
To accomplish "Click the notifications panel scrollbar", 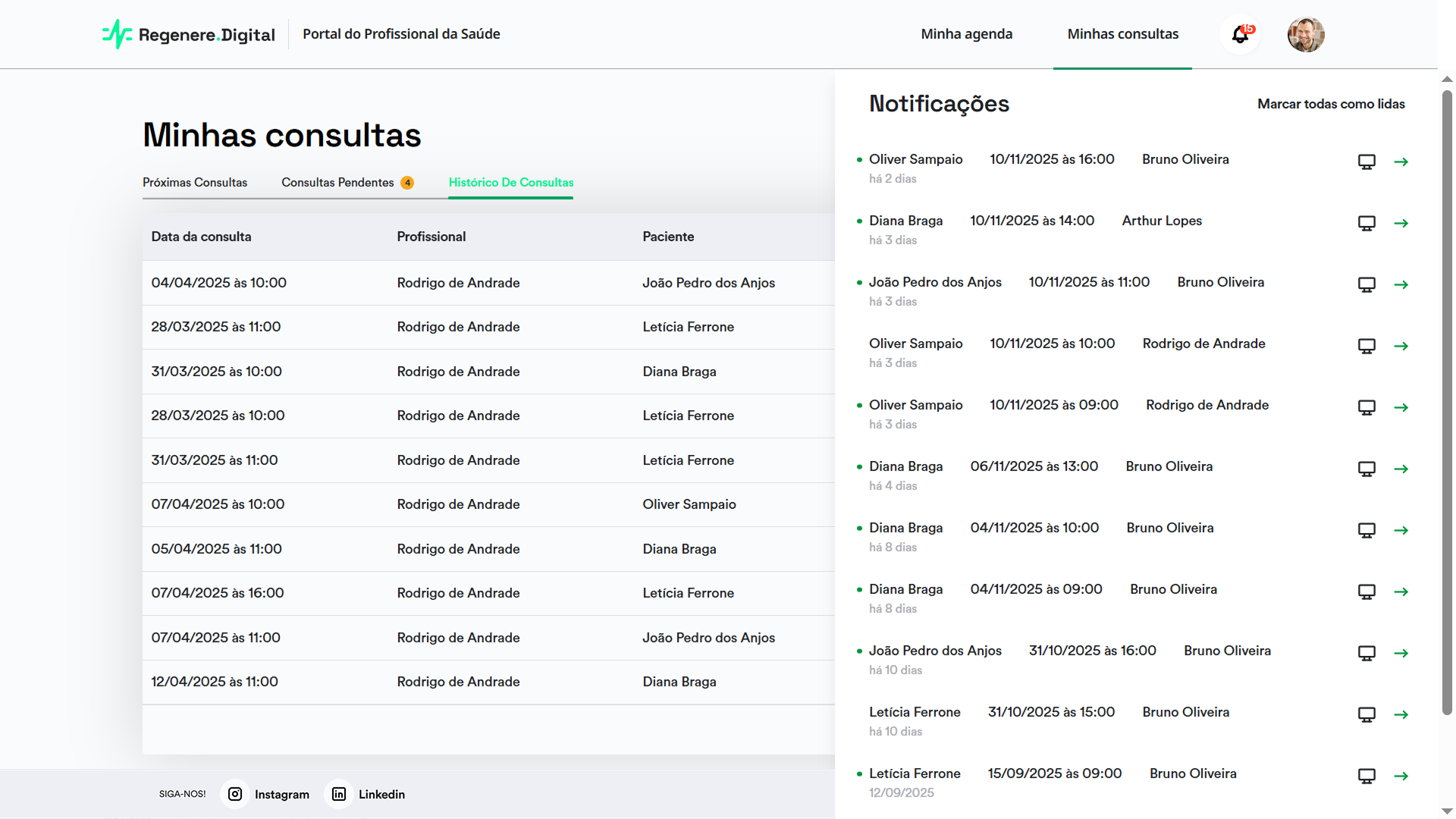I will [x=1447, y=402].
